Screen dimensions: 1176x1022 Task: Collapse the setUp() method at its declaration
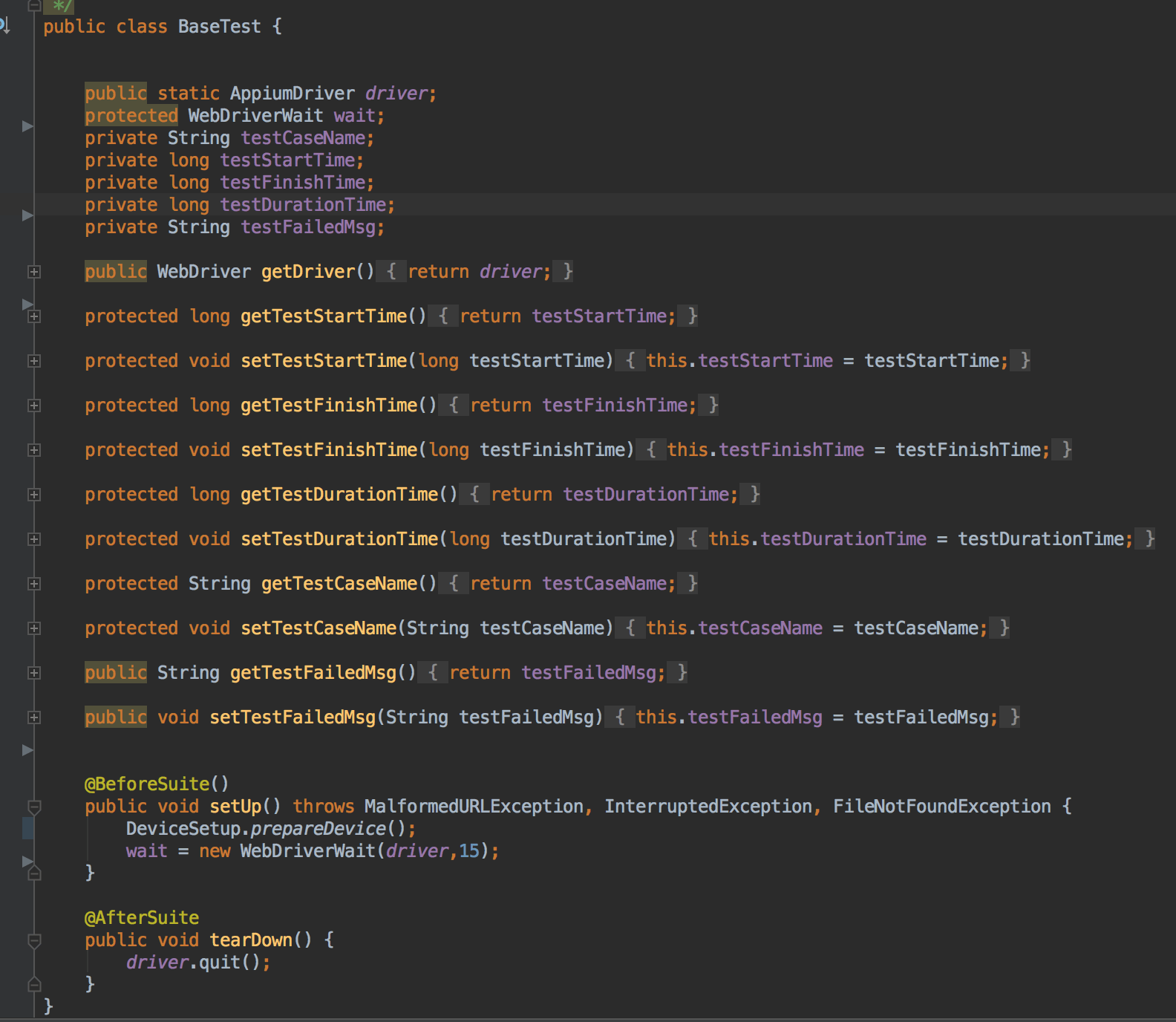34,807
